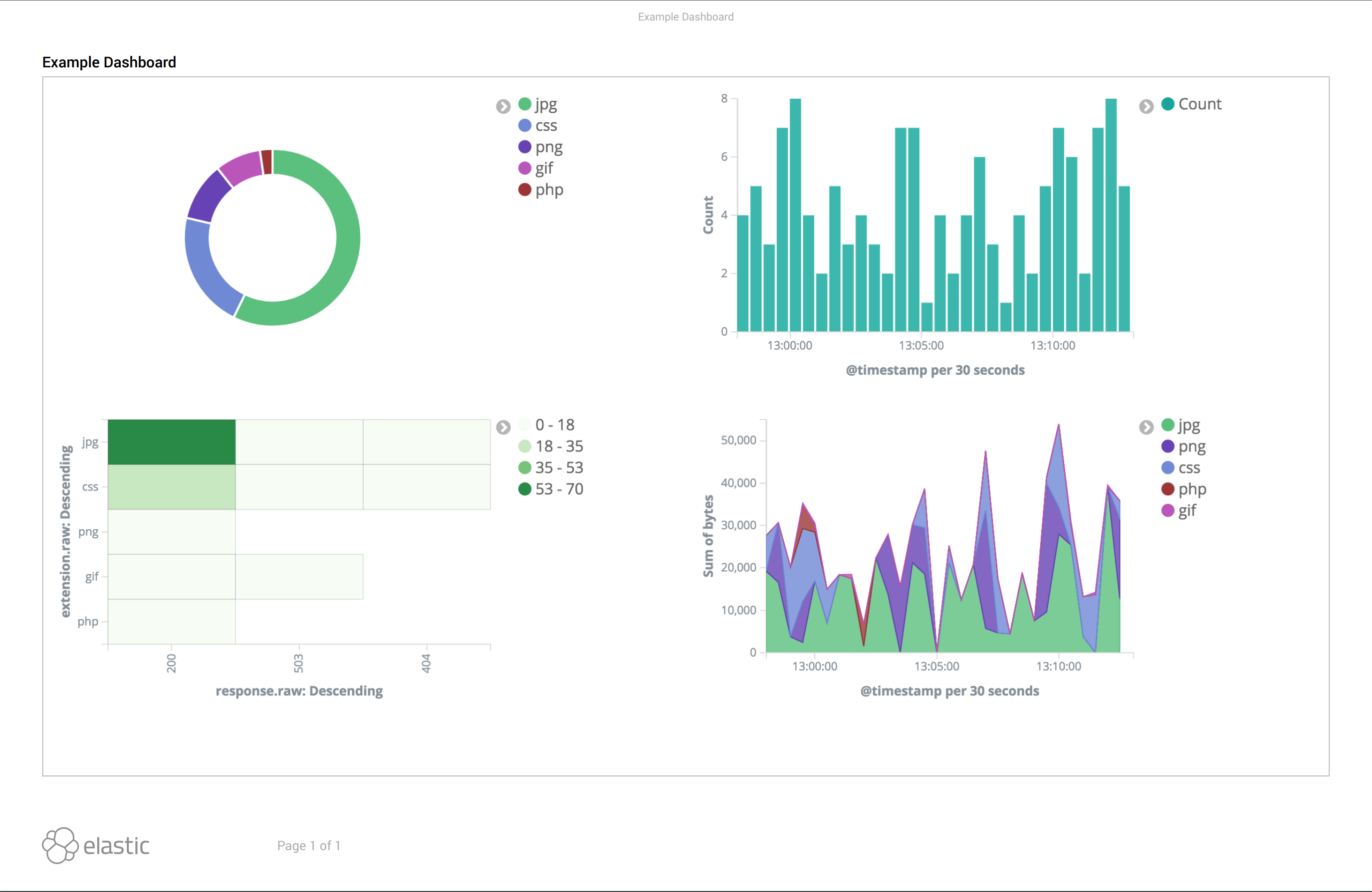Click the green jpg dot in pie legend
This screenshot has height=892, width=1372.
[x=524, y=104]
